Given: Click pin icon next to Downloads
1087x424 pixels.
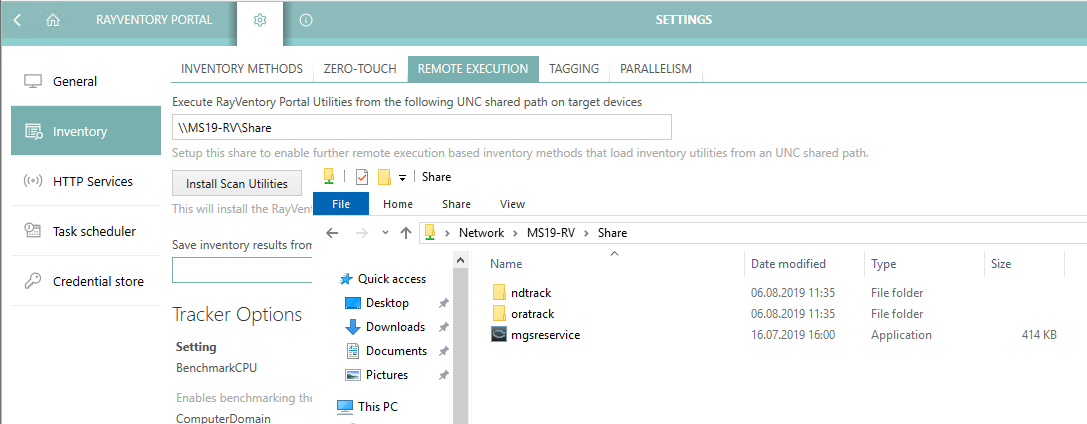Looking at the screenshot, I should tap(444, 327).
